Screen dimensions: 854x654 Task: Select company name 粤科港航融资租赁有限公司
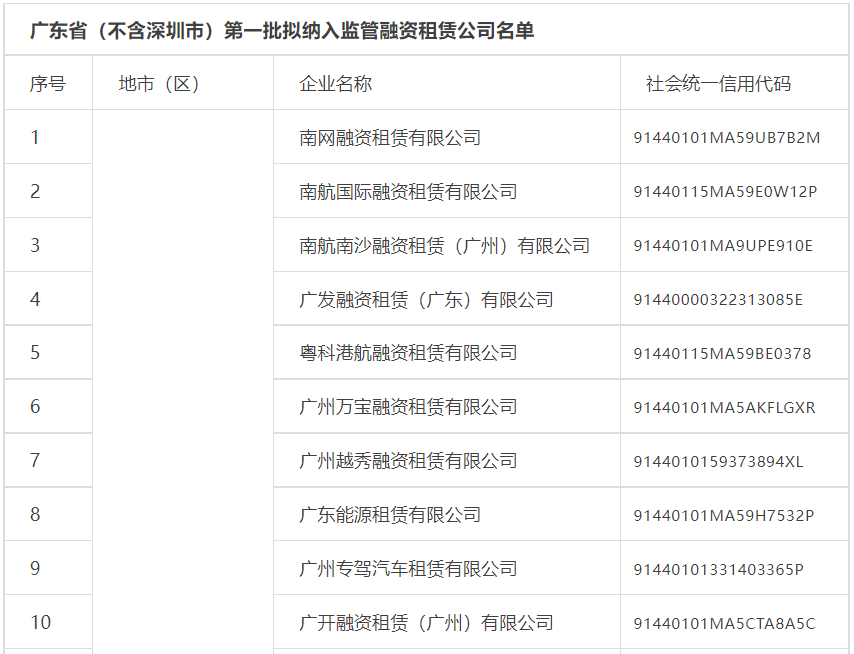[x=408, y=353]
